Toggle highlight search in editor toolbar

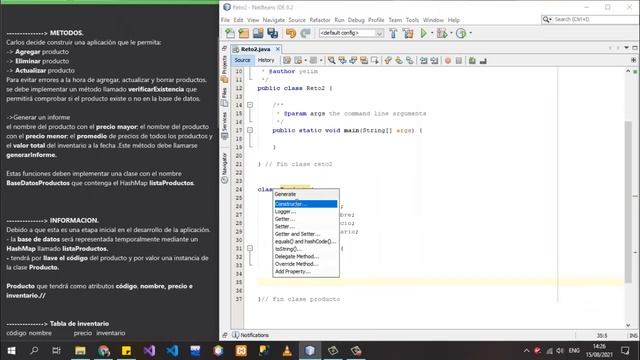pyautogui.click(x=363, y=60)
